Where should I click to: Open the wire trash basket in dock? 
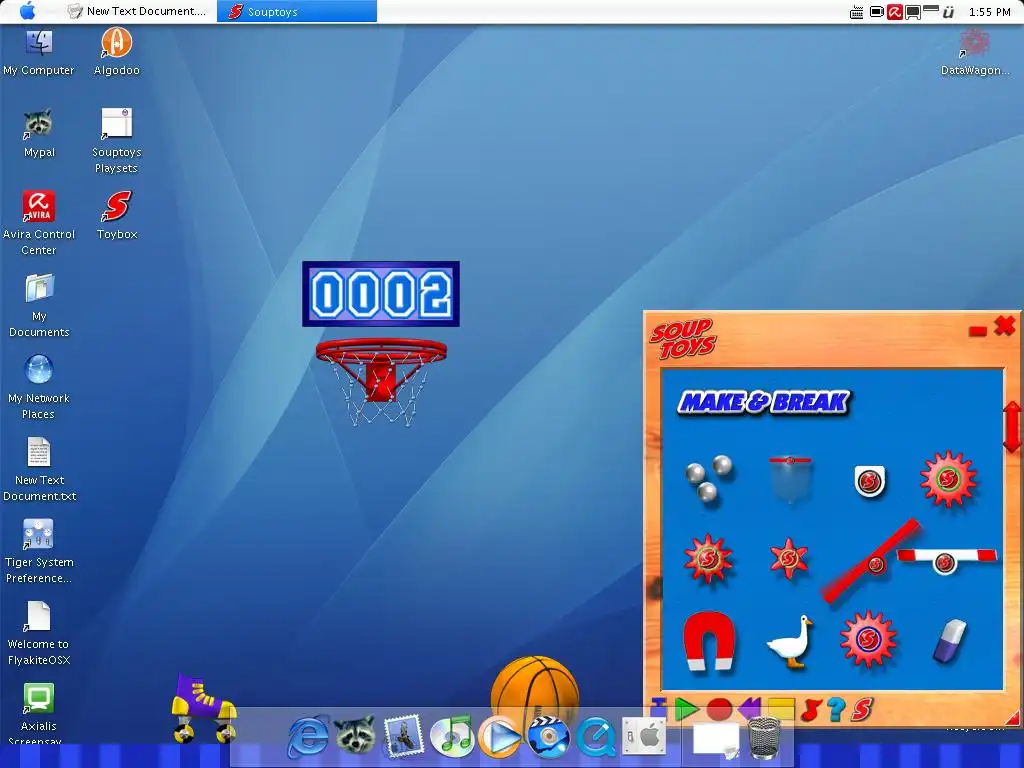(x=763, y=737)
